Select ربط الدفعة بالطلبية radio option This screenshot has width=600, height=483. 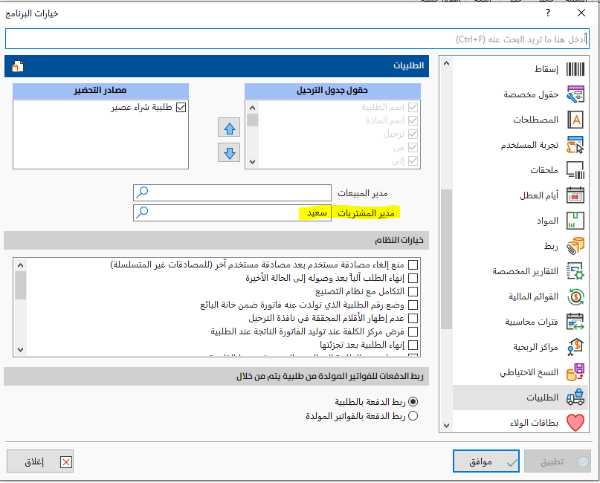click(x=413, y=402)
